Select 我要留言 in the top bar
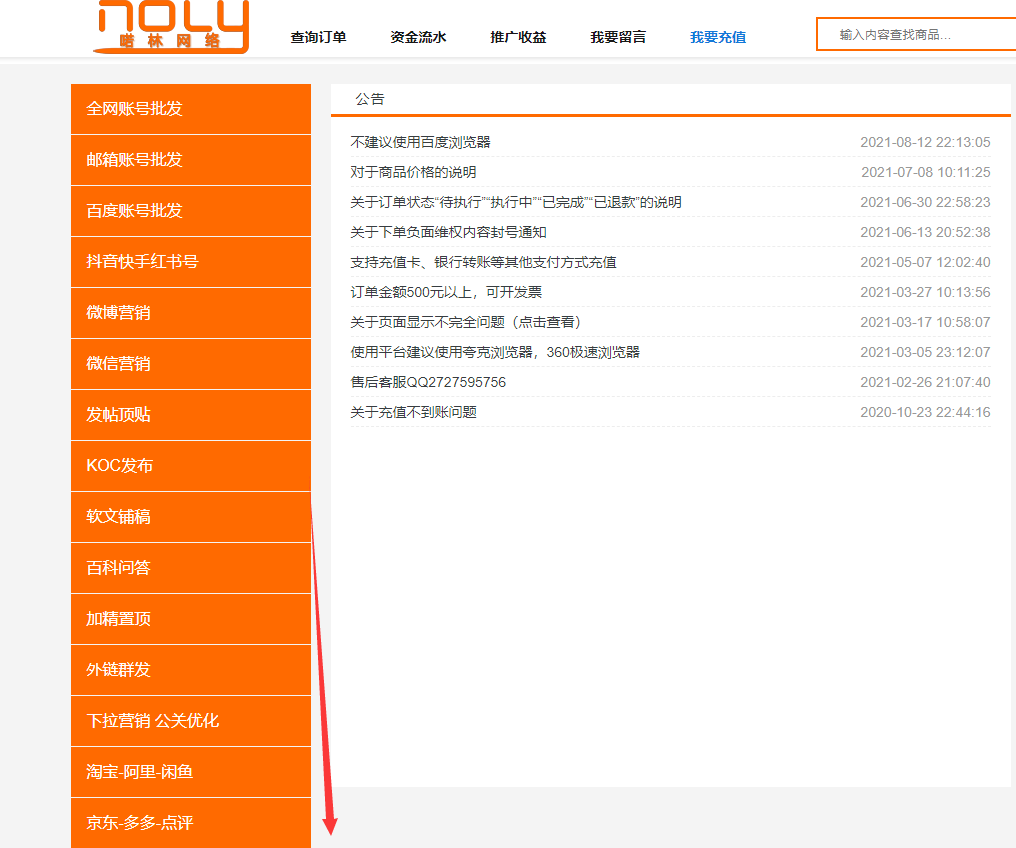 pyautogui.click(x=618, y=37)
